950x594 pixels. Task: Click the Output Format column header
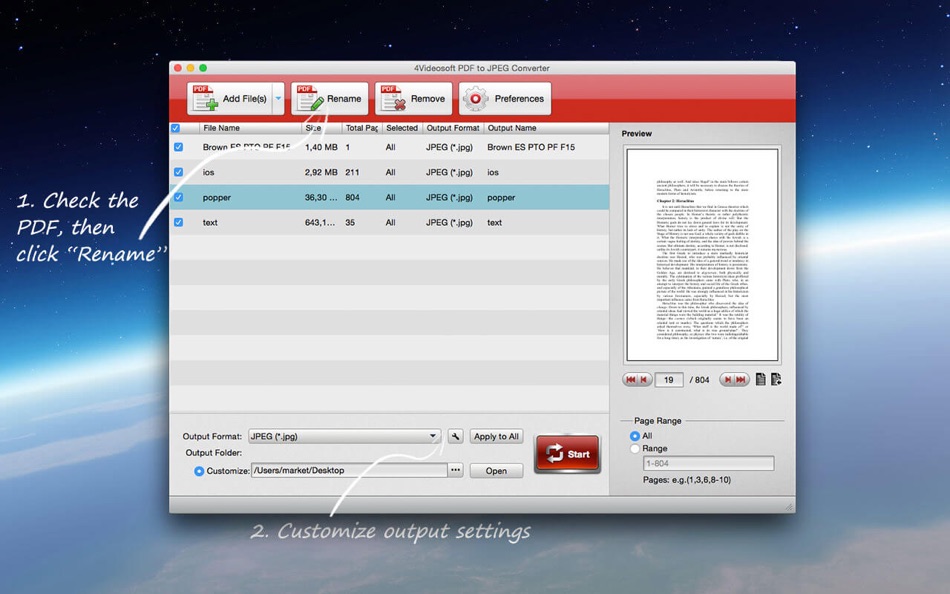453,128
